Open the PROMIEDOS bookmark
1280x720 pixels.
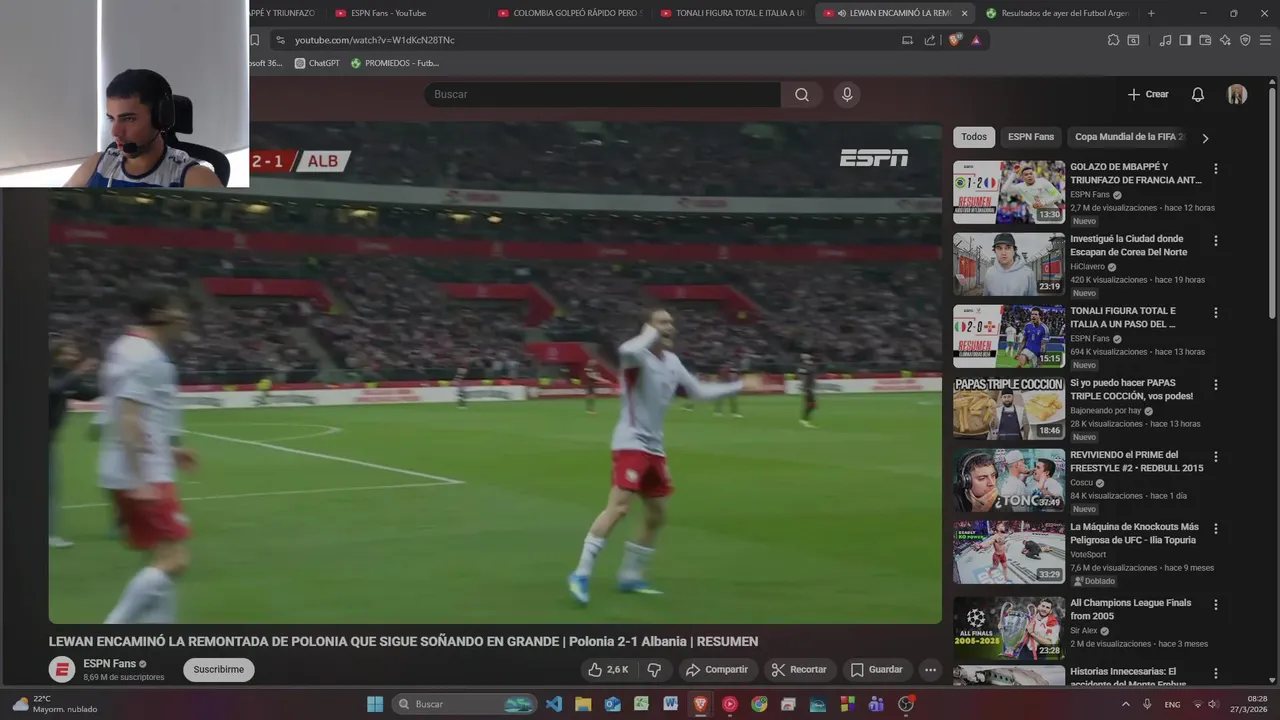tap(394, 63)
